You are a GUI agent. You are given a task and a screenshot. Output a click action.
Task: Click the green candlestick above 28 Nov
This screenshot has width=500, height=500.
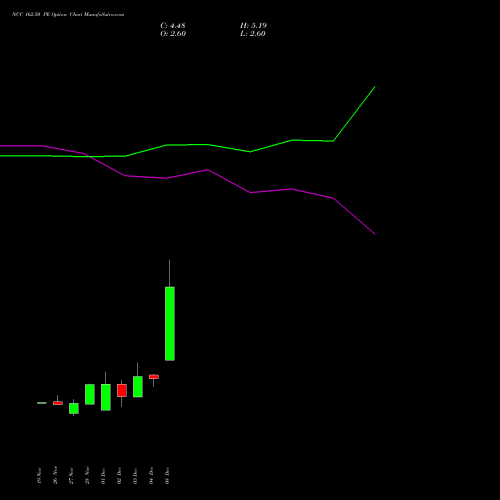[90, 394]
